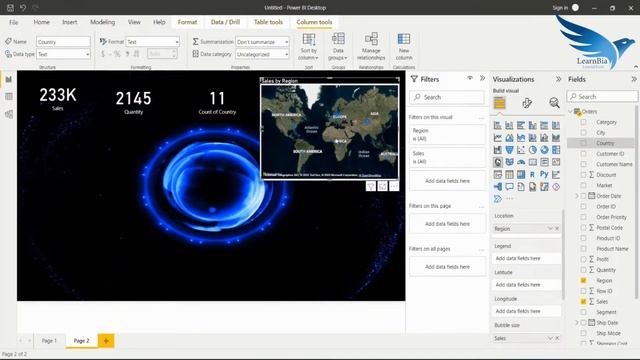Viewport: 640px width, 360px height.
Task: Uncheck the Region field checkbox
Action: tap(583, 280)
